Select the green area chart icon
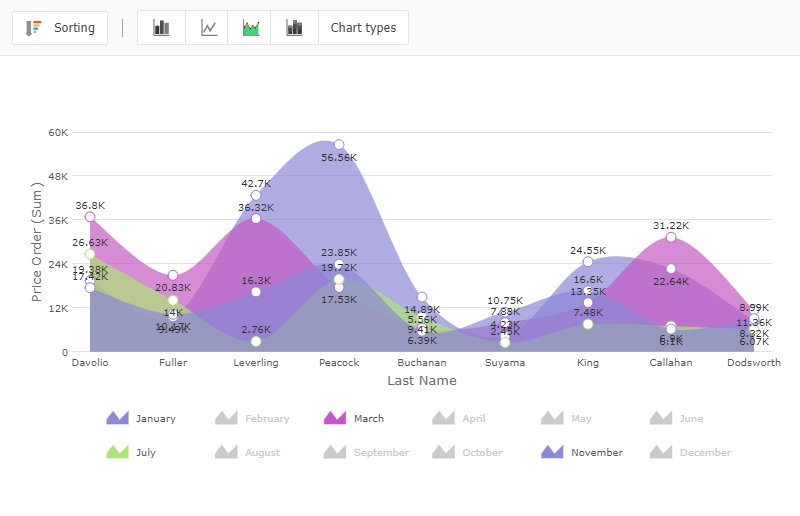 251,28
